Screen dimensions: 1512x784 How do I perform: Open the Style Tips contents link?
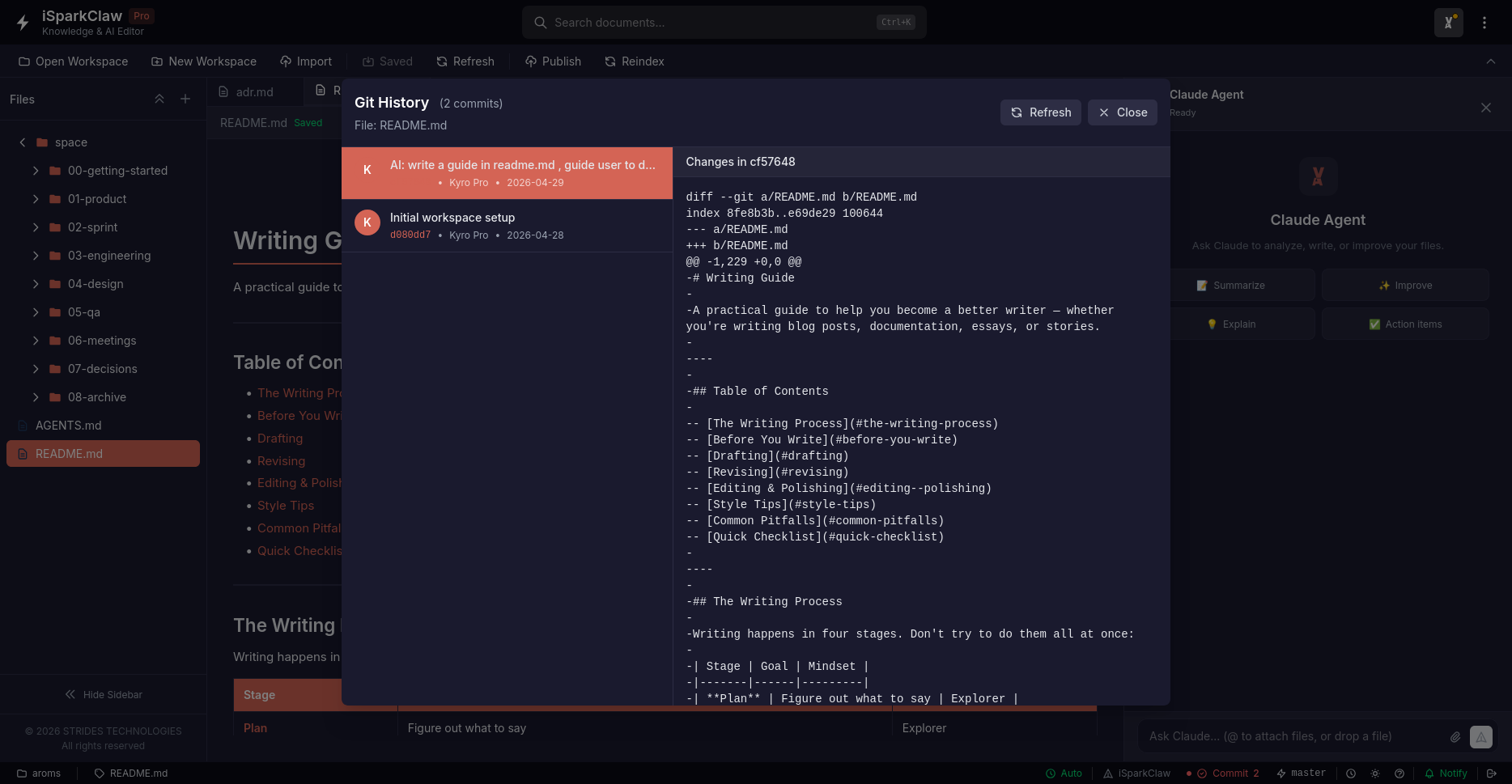click(286, 506)
